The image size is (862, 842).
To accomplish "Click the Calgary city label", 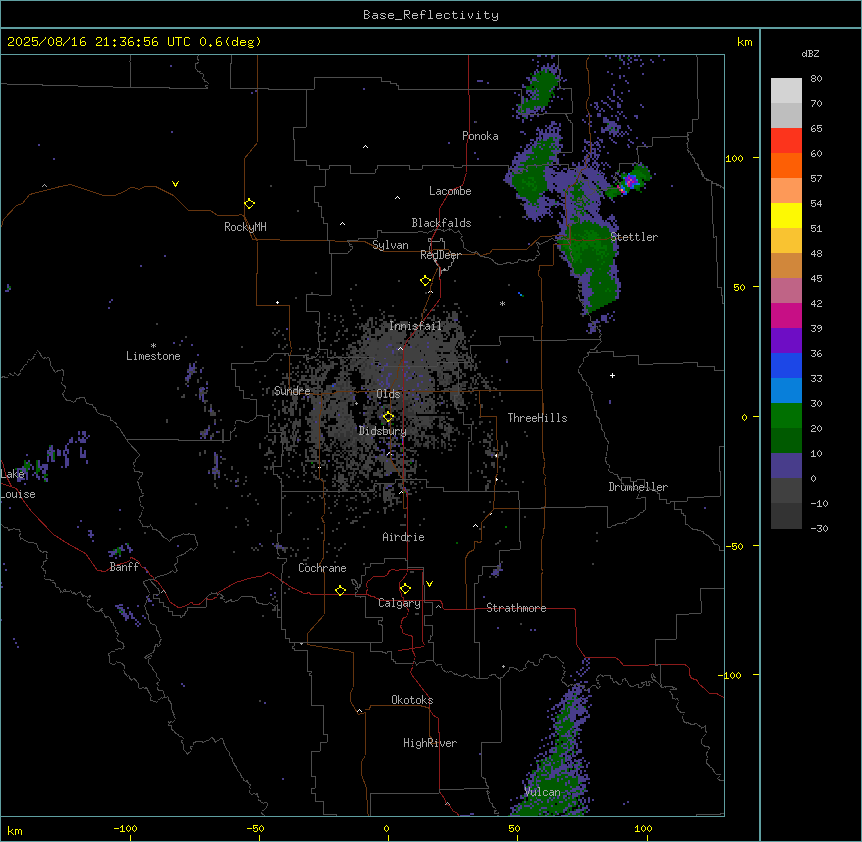I will pos(399,603).
